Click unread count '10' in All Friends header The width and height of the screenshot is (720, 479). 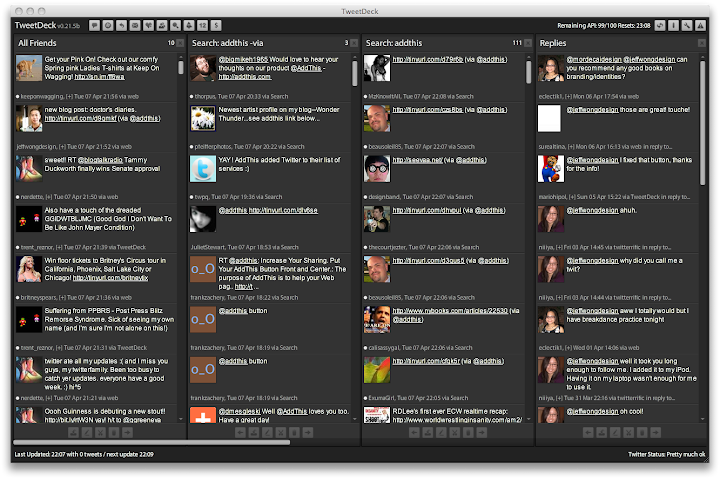point(171,43)
